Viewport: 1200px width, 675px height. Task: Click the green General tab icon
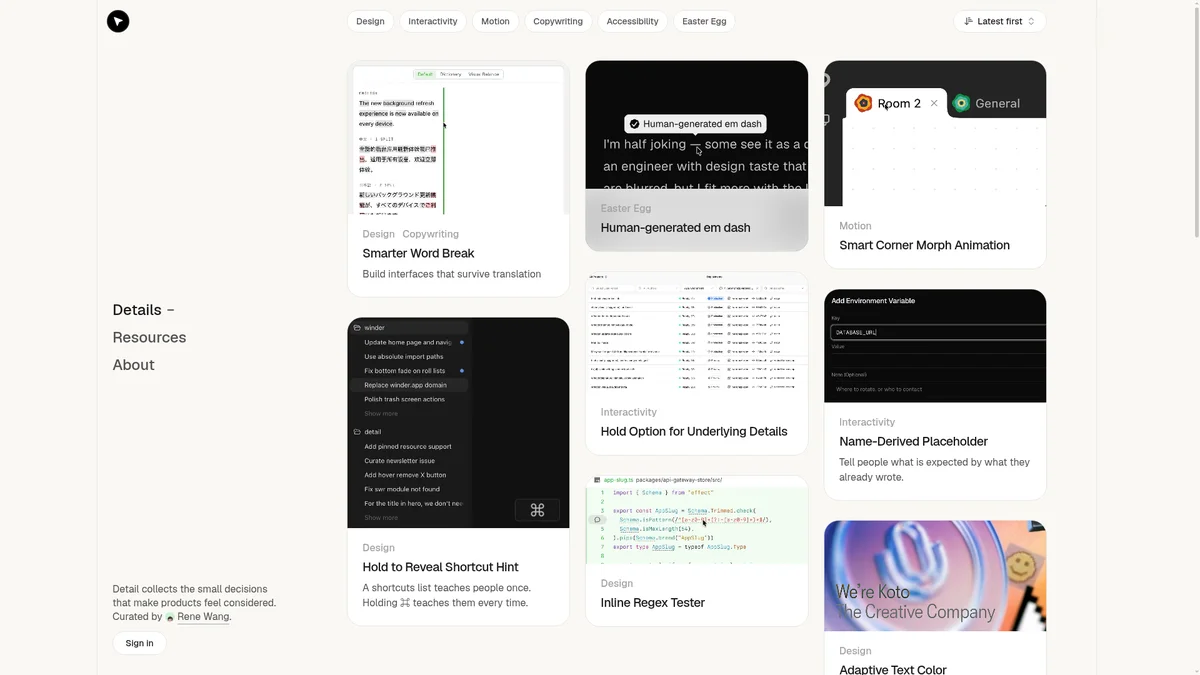click(x=961, y=103)
